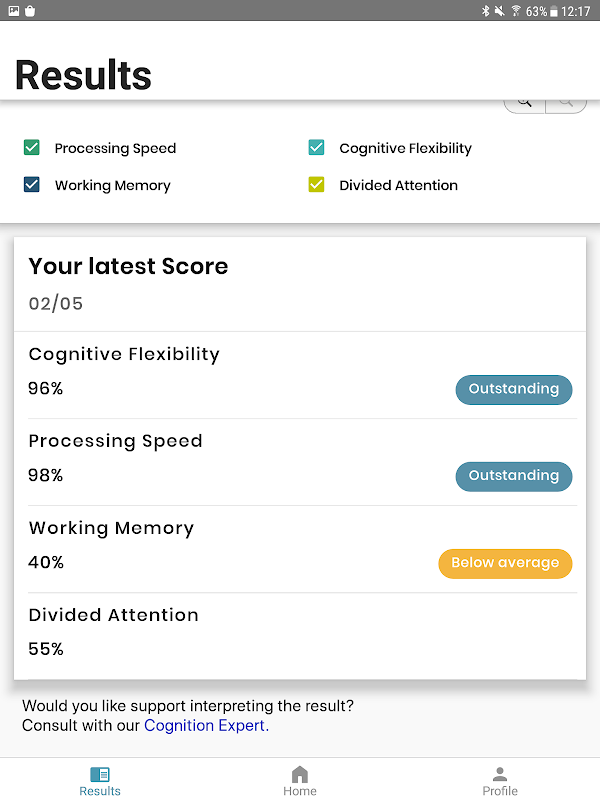The height and width of the screenshot is (800, 600).
Task: Open the Profile tab
Action: pyautogui.click(x=500, y=781)
